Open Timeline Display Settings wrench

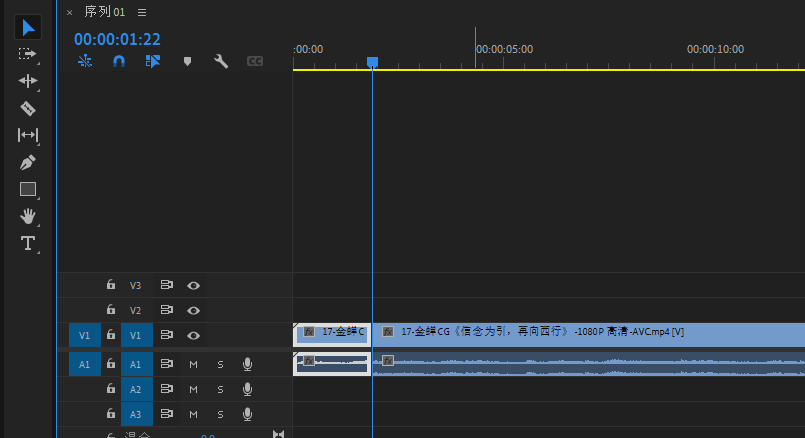(221, 61)
